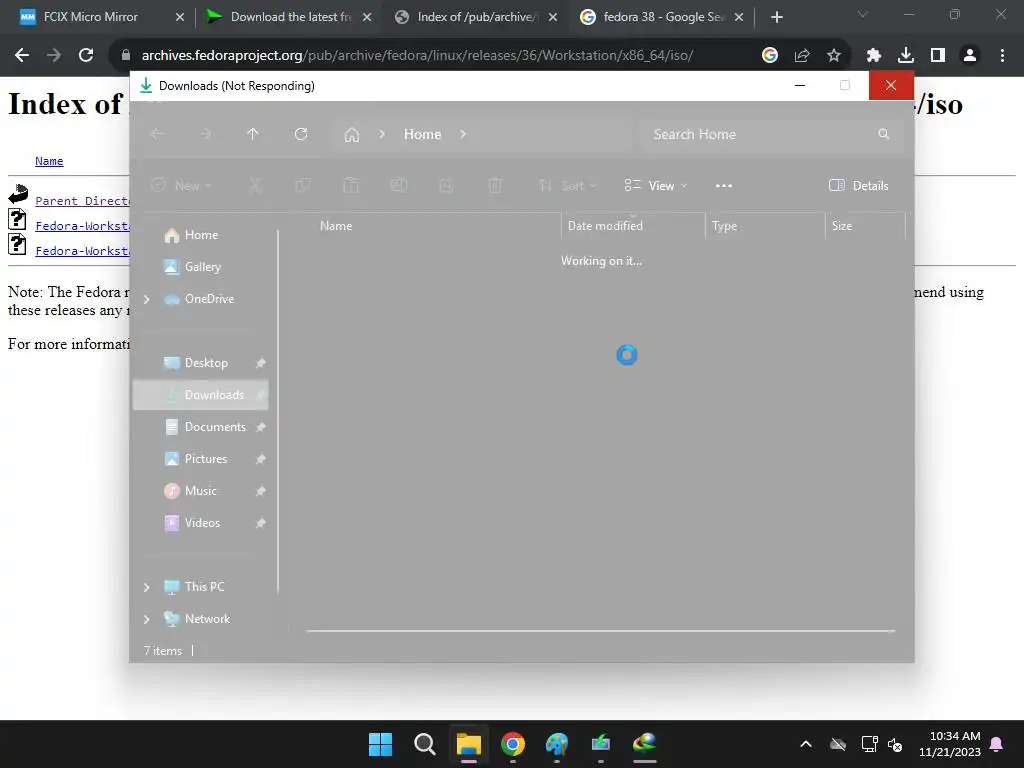Screen dimensions: 1024x768
Task: Open the View dropdown in Explorer
Action: point(656,185)
